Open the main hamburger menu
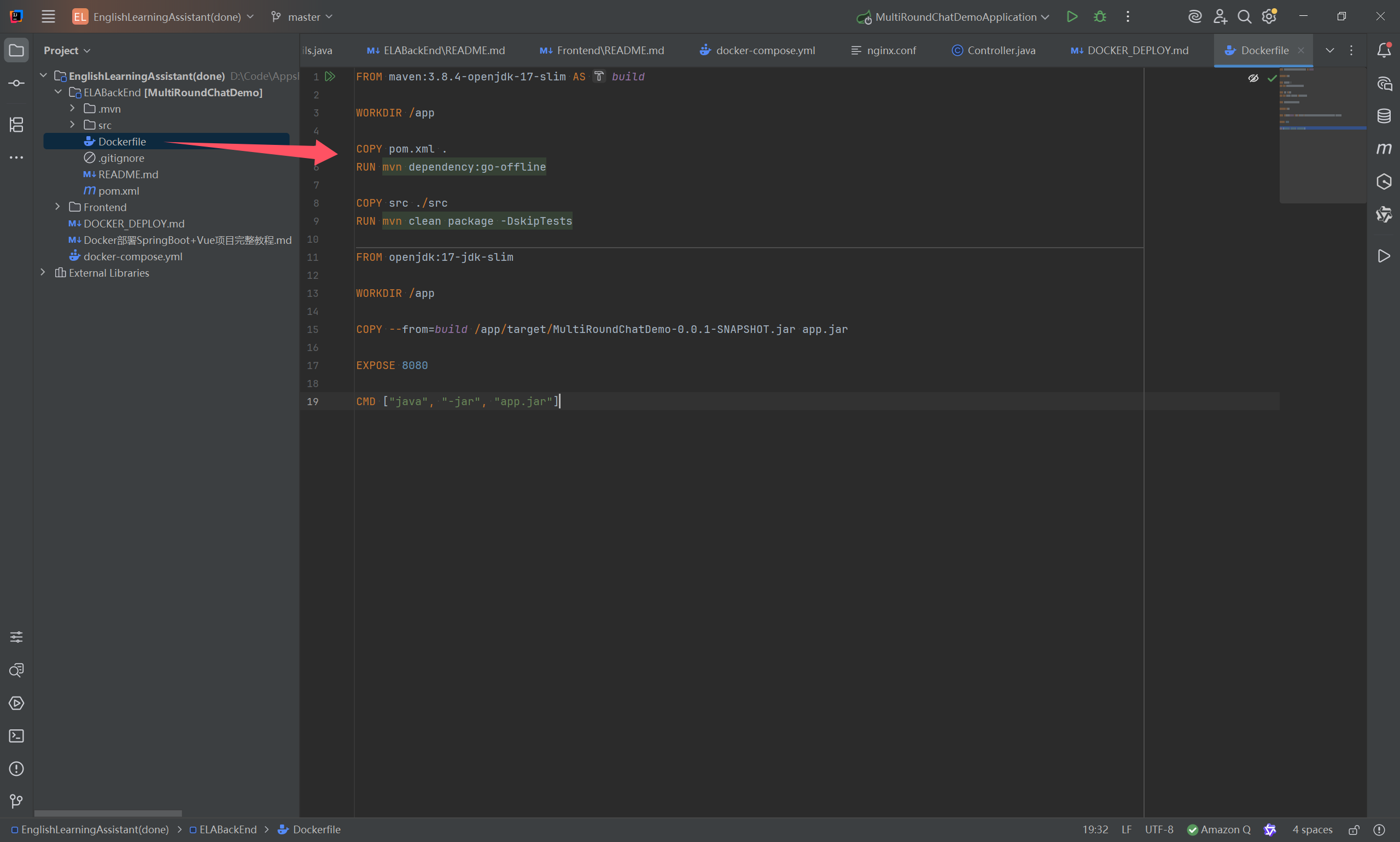Screen dimensions: 1400x842 point(48,16)
